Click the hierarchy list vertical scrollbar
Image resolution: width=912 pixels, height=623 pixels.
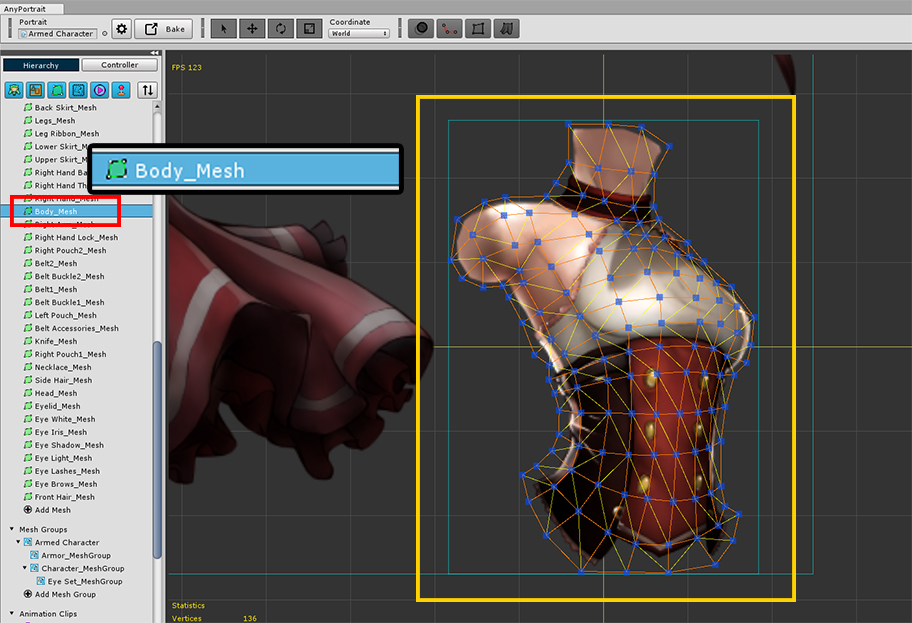(x=157, y=449)
